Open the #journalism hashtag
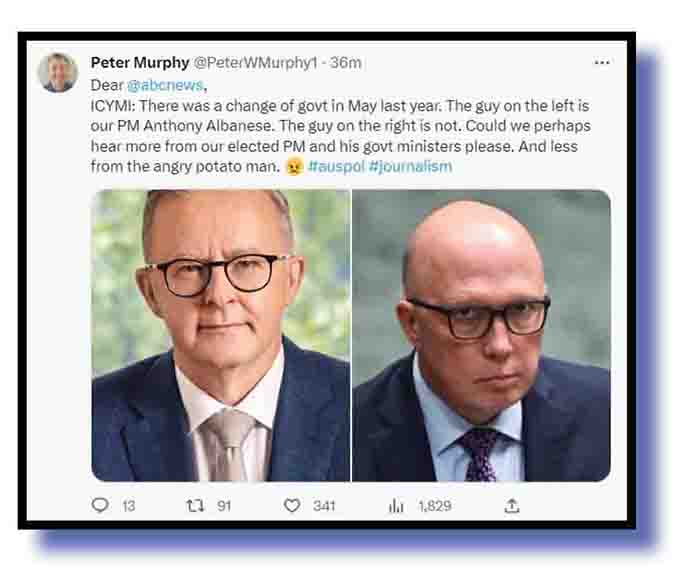Image resolution: width=680 pixels, height=581 pixels. [410, 166]
